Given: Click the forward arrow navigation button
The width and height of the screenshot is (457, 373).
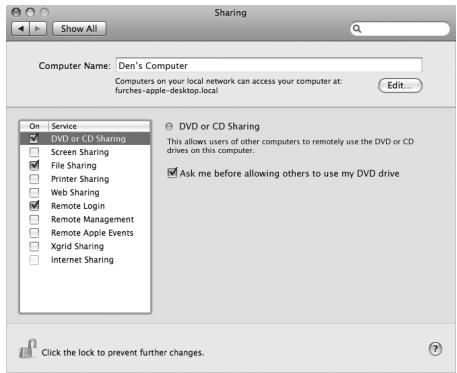Looking at the screenshot, I should point(38,29).
